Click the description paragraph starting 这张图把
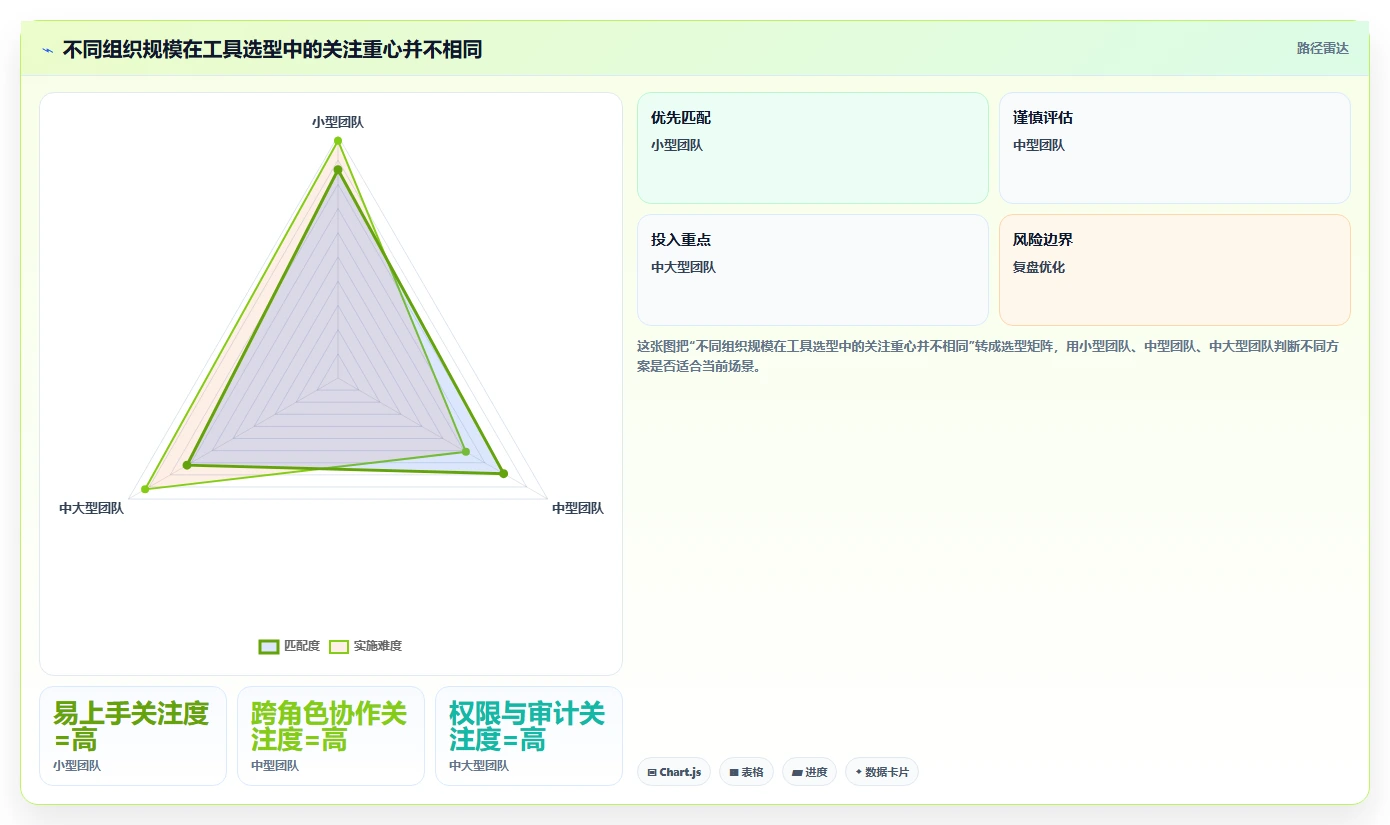This screenshot has width=1390, height=825. 993,356
